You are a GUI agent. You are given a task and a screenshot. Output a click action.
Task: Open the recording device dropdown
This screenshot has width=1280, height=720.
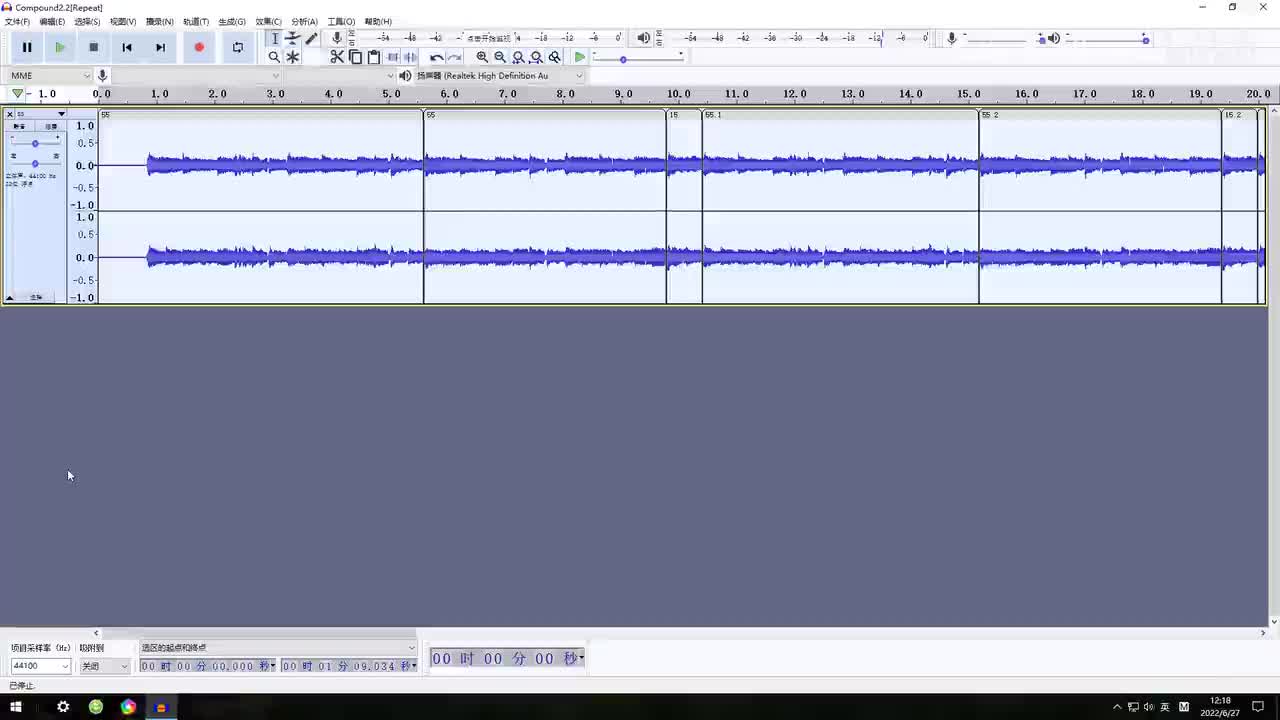196,75
